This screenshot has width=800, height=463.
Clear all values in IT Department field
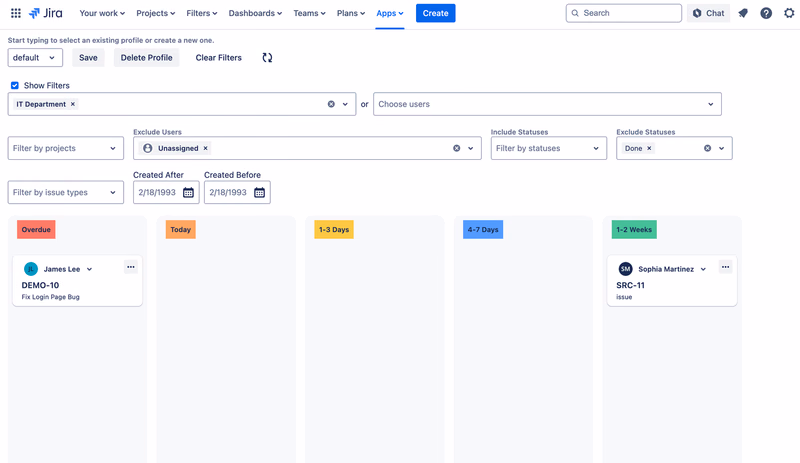[x=331, y=104]
